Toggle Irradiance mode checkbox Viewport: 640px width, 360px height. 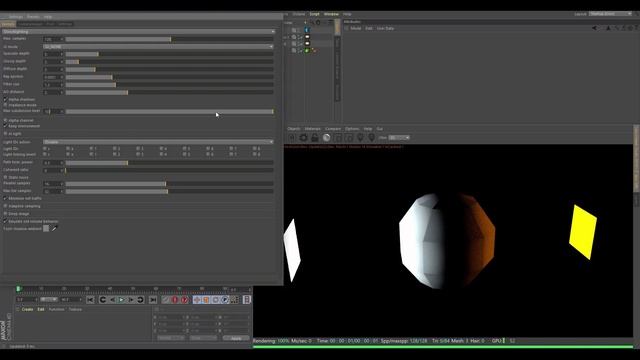pyautogui.click(x=5, y=105)
